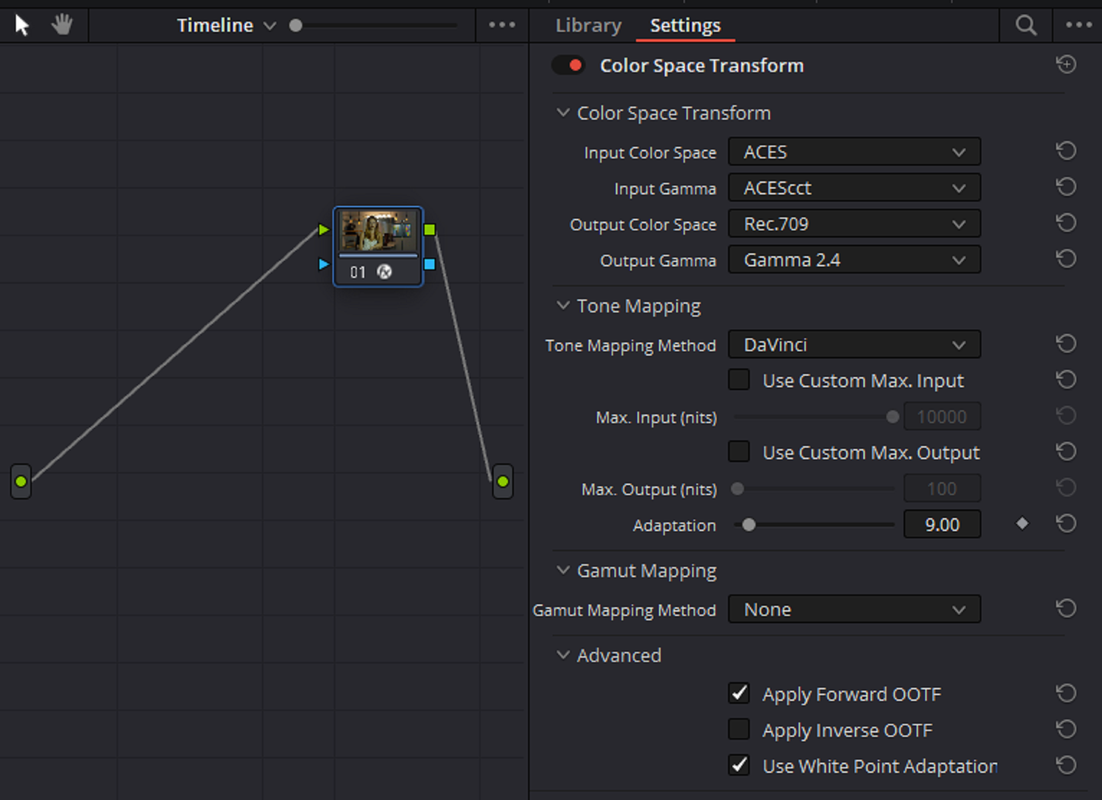1102x800 pixels.
Task: Open Input Color Space dropdown showing ACES
Action: (x=854, y=152)
